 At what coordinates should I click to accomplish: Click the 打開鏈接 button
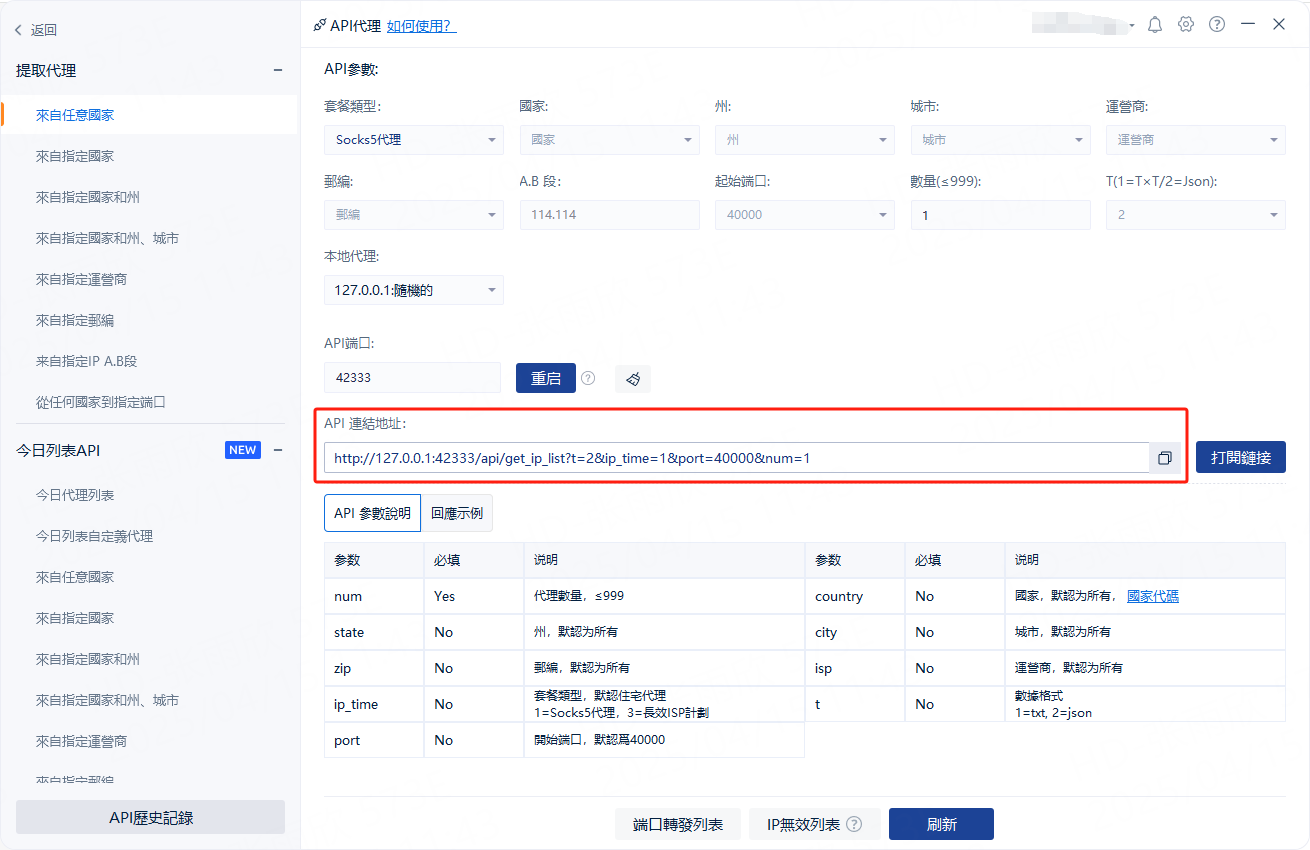1240,458
